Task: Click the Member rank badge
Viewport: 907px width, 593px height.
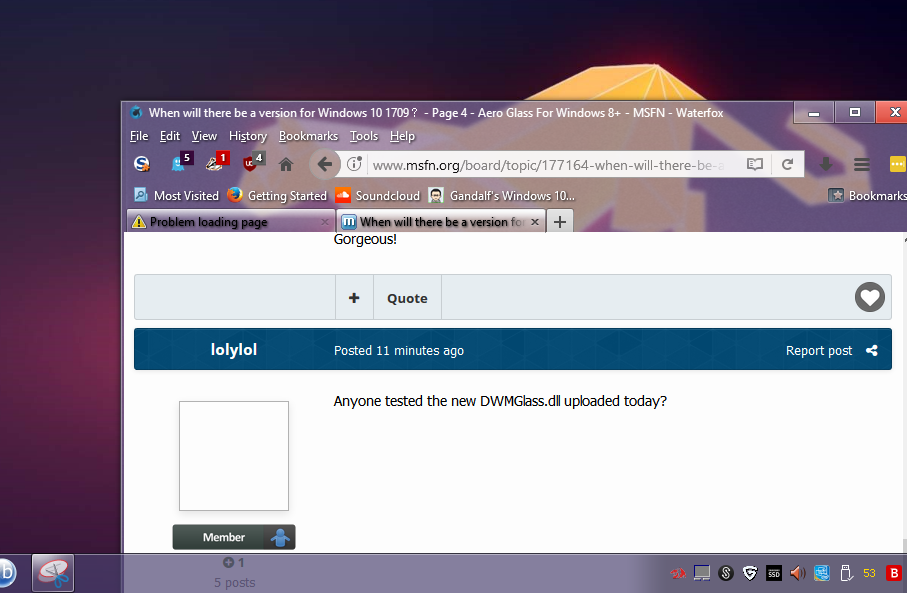Action: (x=234, y=537)
